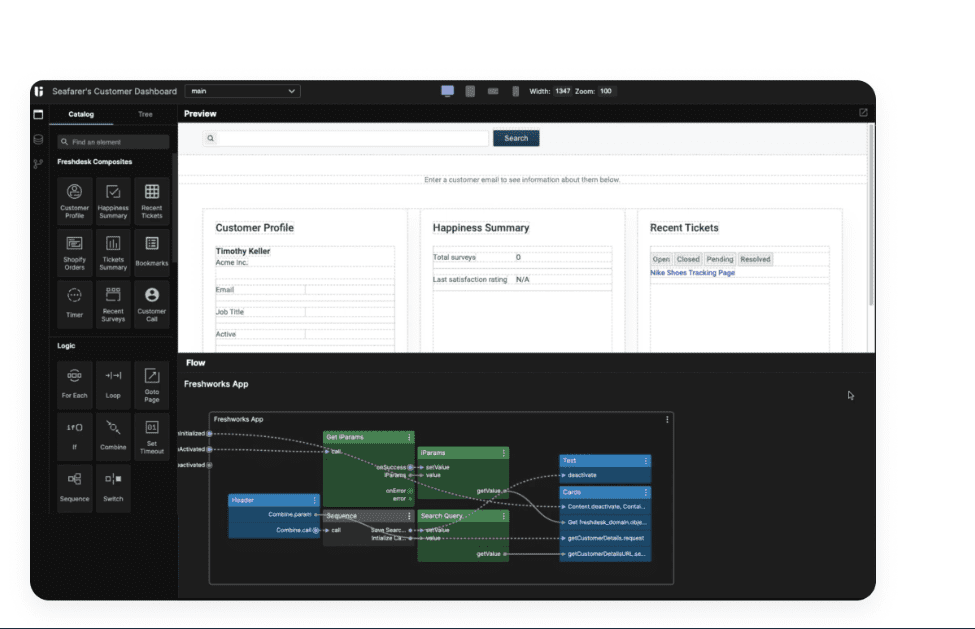Filter tickets by the Pending tab

click(720, 259)
